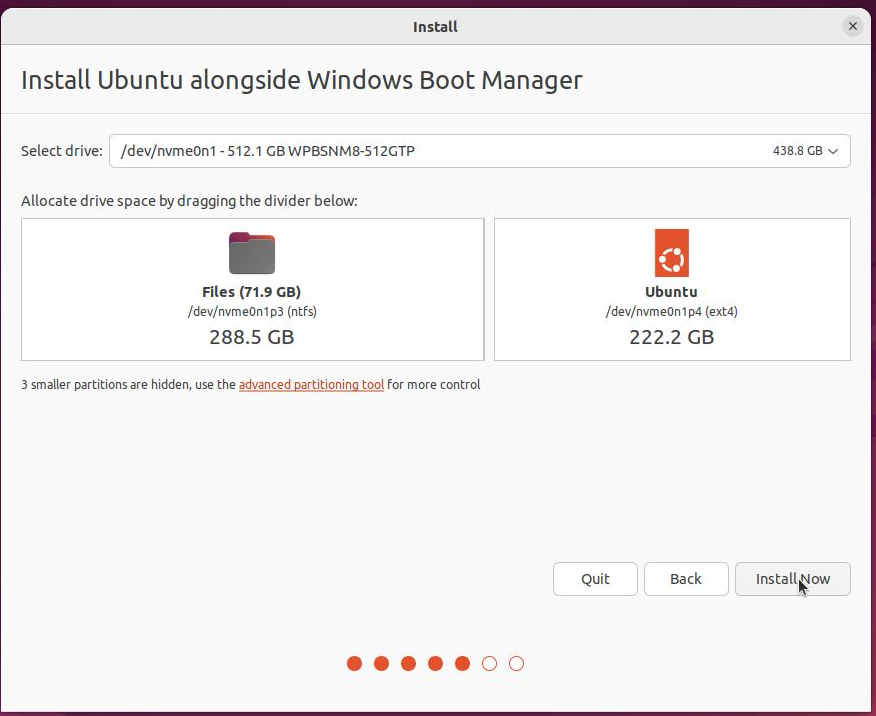Click the /dev/nvme0n1p3 (ntfs) partition label

click(x=252, y=311)
